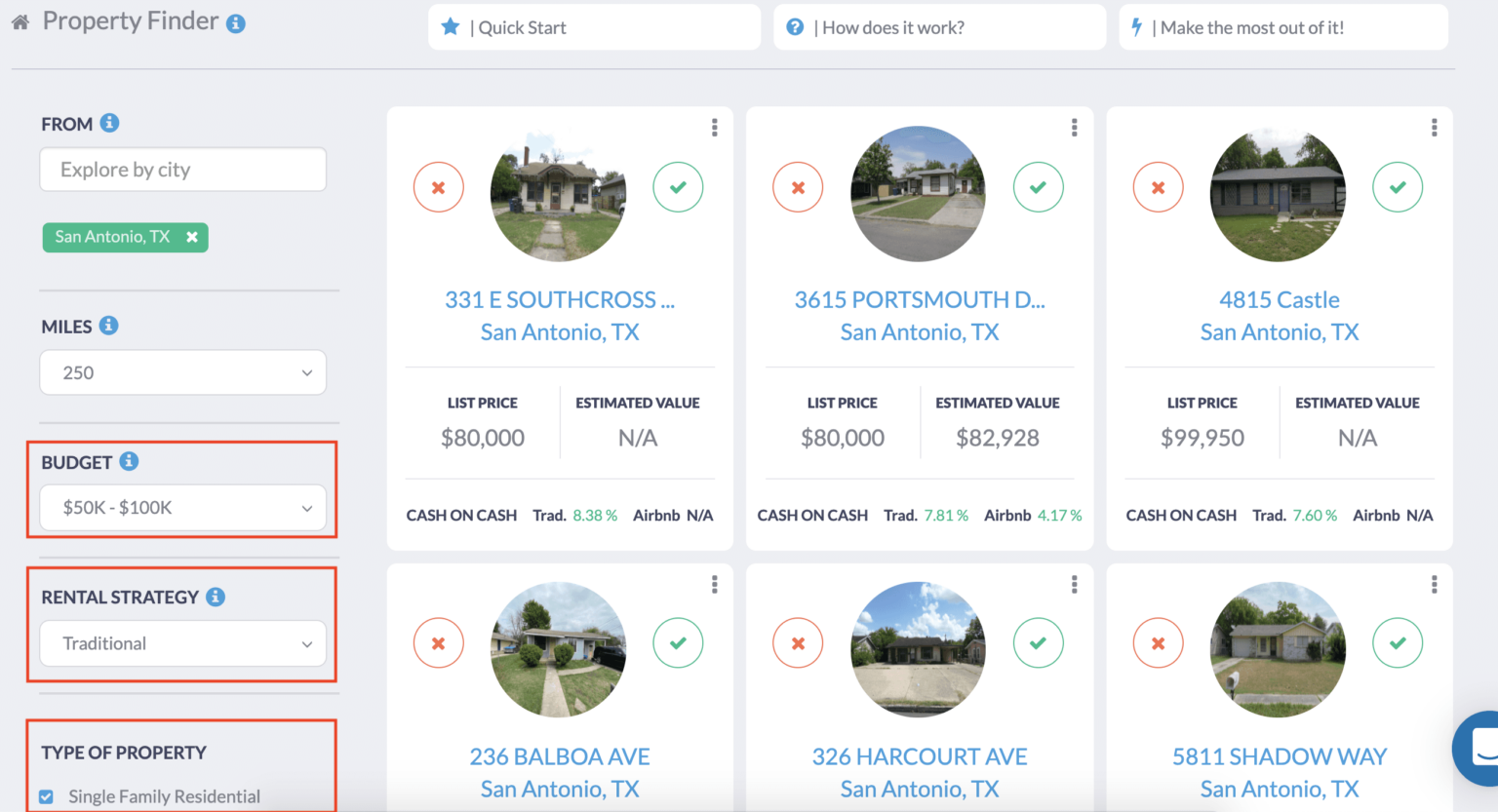The height and width of the screenshot is (812, 1498).
Task: Uncheck Single Family Residential
Action: 48,795
